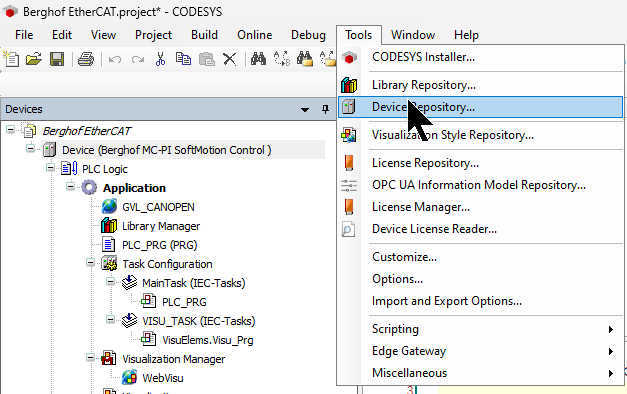The height and width of the screenshot is (394, 627).
Task: Pin the Devices panel with pushpin icon
Action: coord(325,109)
